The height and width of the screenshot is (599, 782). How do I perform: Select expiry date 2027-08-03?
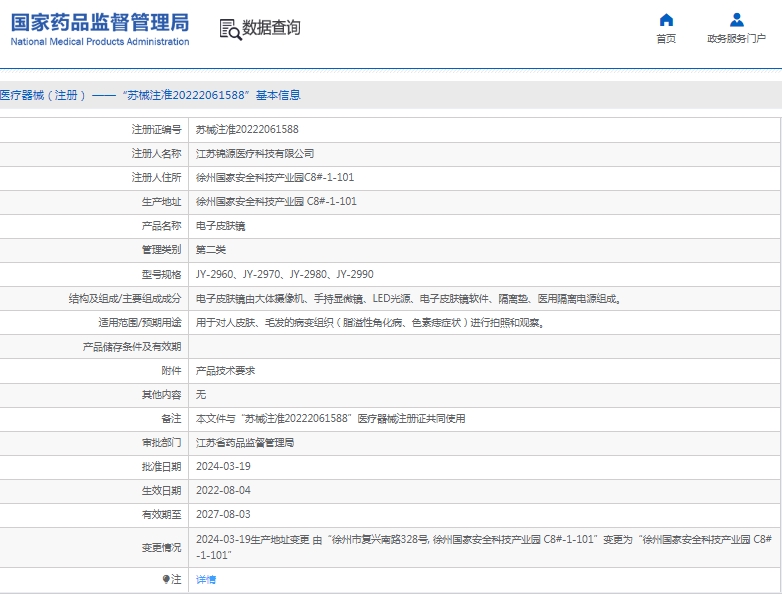pyautogui.click(x=223, y=514)
